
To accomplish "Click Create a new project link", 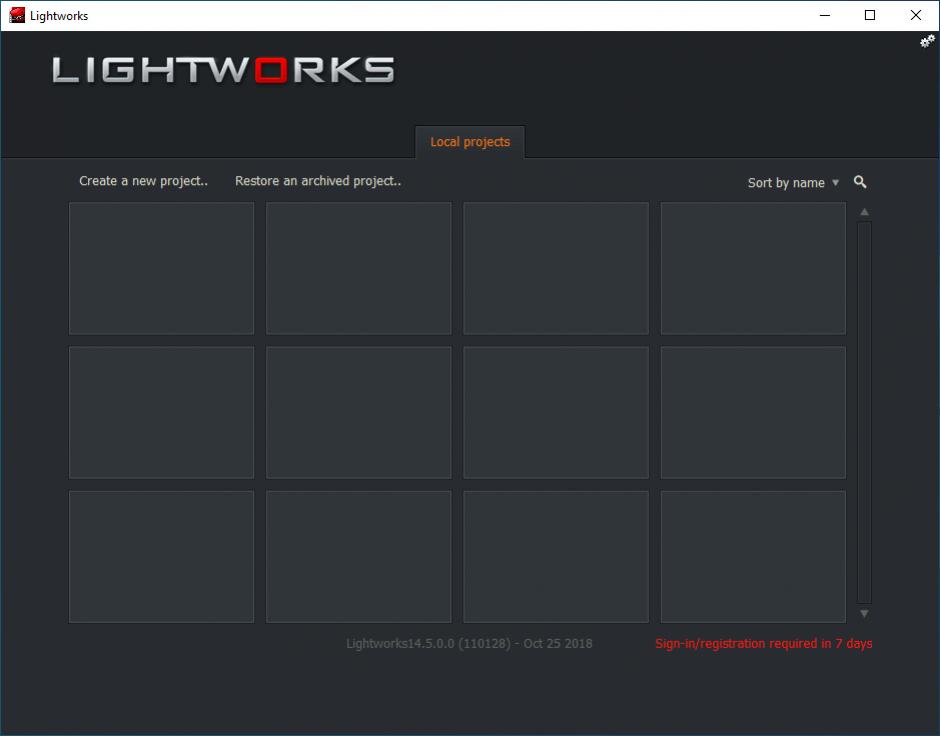I will (143, 181).
